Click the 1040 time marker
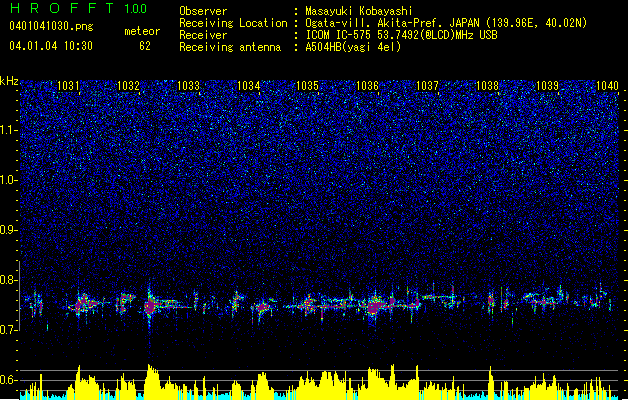629x400 pixels. coord(607,86)
